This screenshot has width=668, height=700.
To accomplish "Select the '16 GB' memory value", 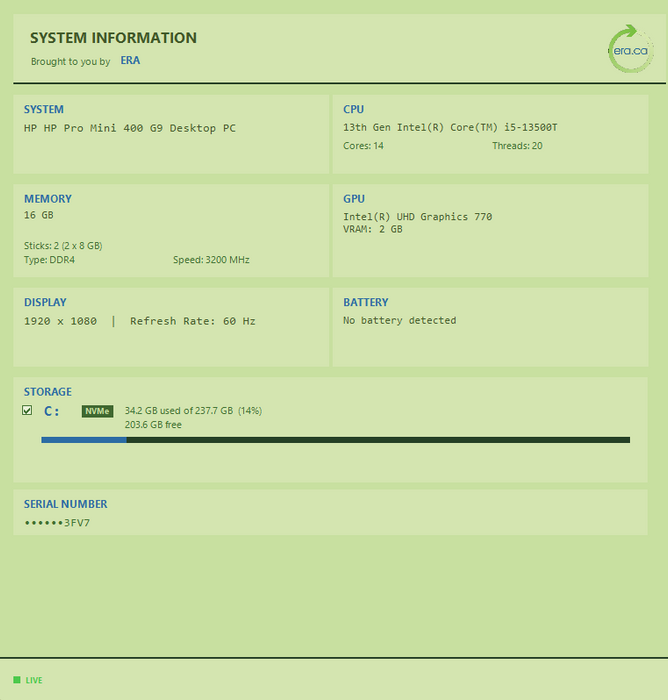I will (38, 215).
